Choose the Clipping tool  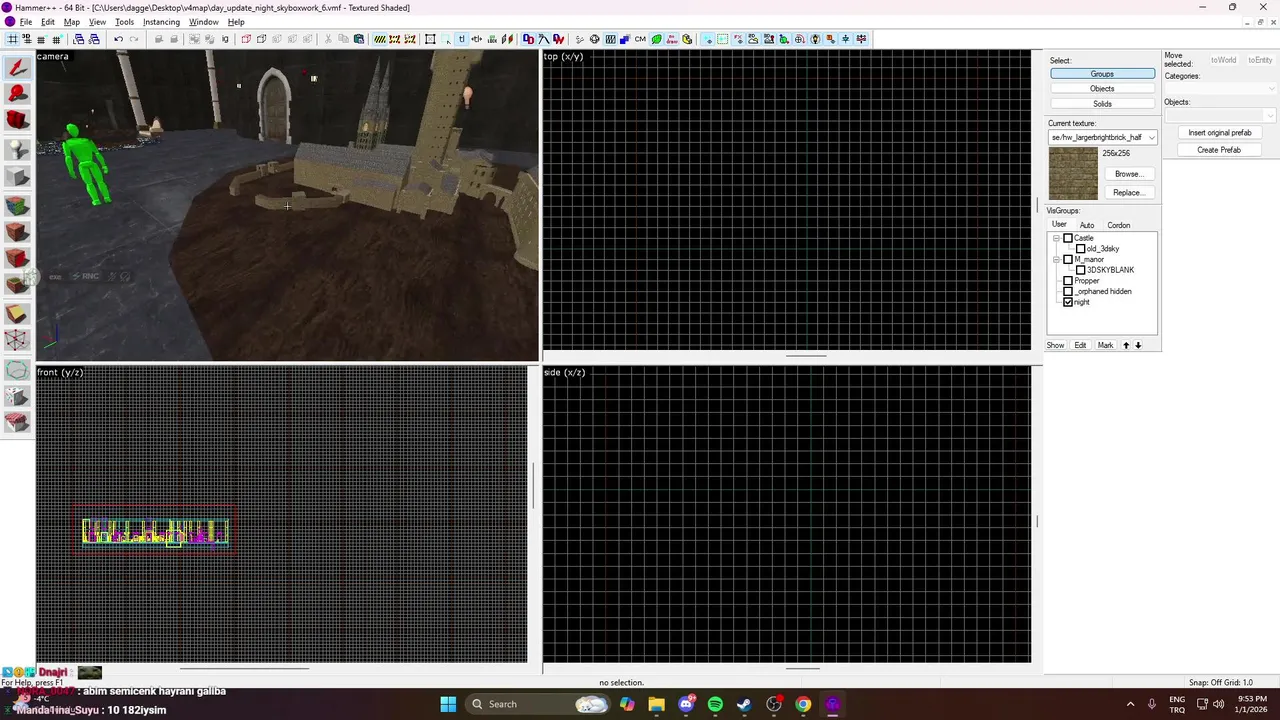pos(17,314)
